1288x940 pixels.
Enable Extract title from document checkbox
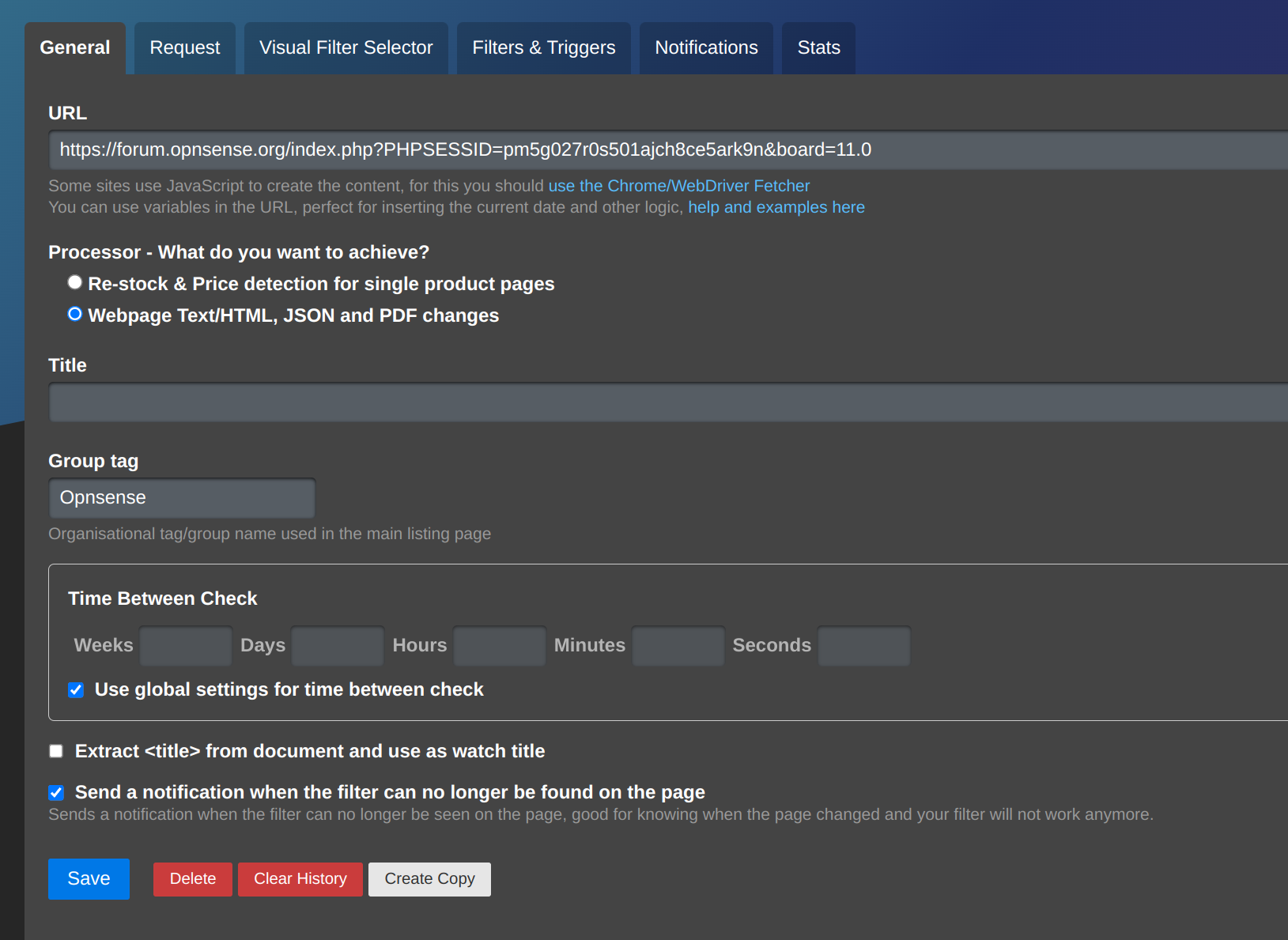56,751
